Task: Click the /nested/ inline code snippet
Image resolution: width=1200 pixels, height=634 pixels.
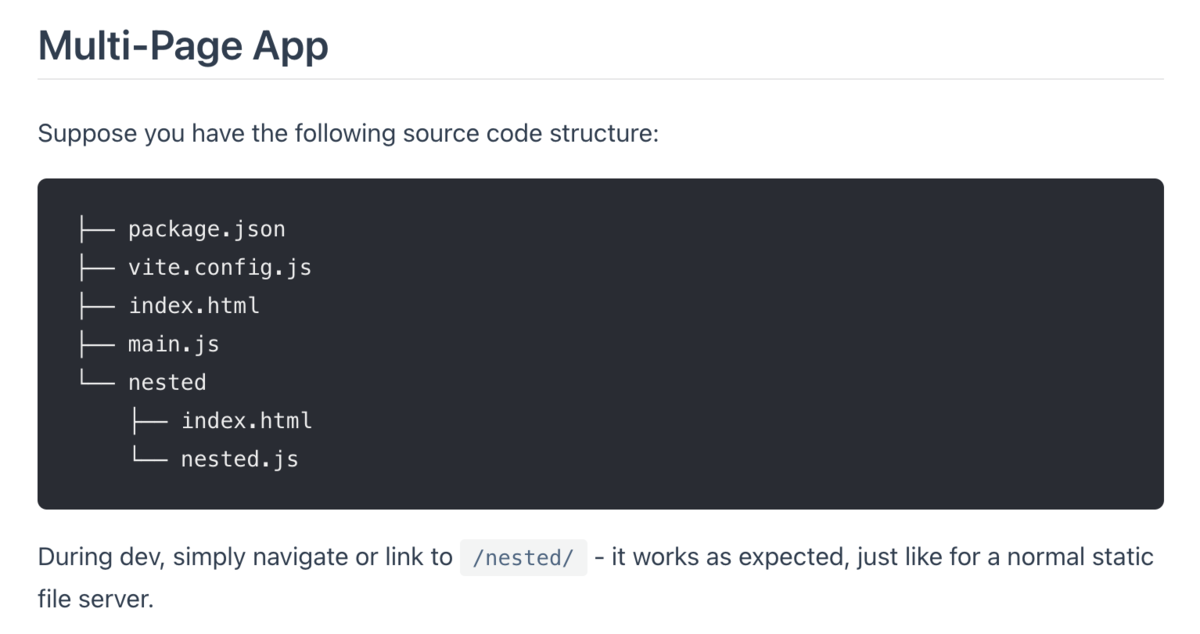Action: (x=523, y=558)
